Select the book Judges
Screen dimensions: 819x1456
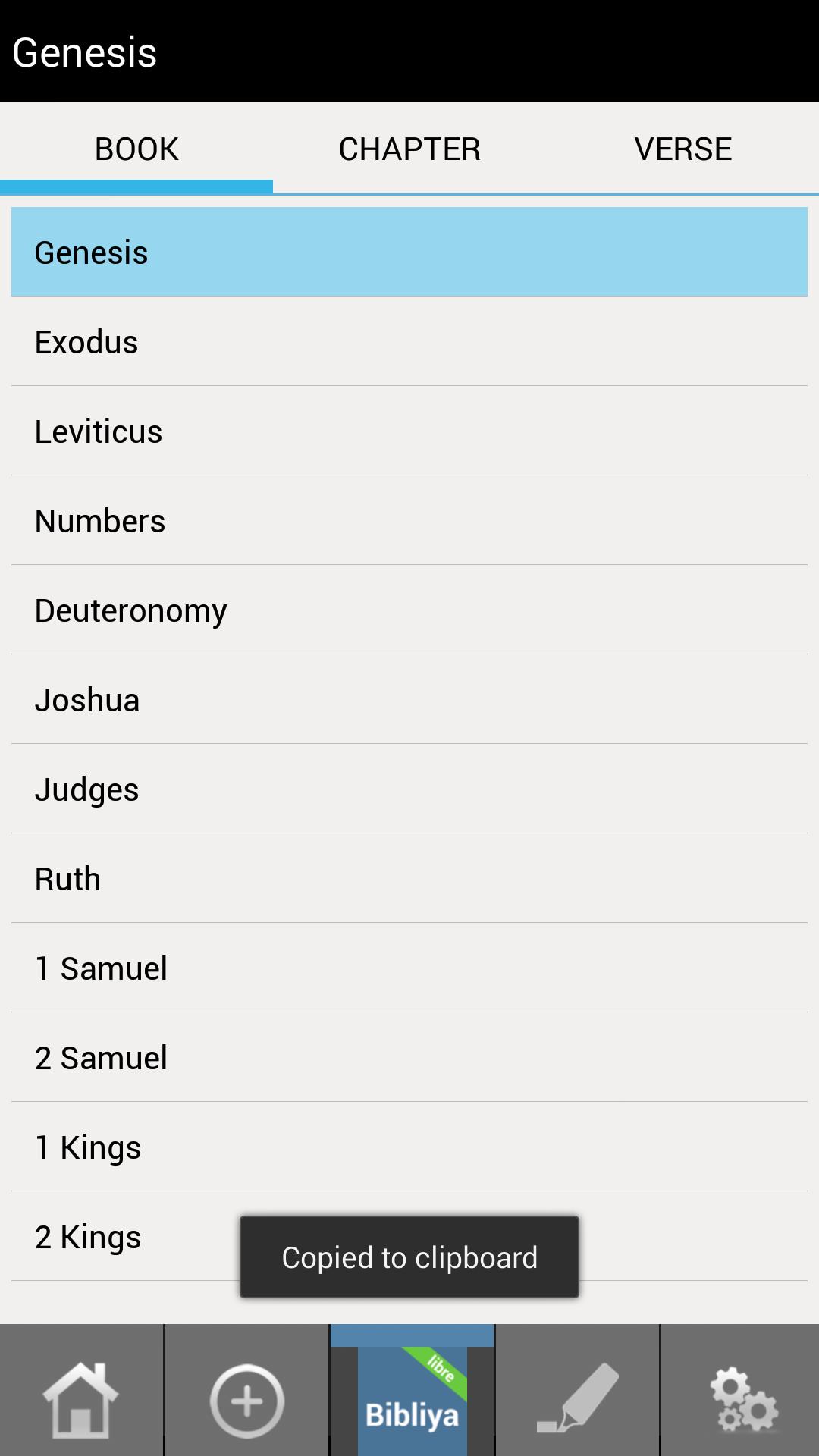tap(409, 789)
